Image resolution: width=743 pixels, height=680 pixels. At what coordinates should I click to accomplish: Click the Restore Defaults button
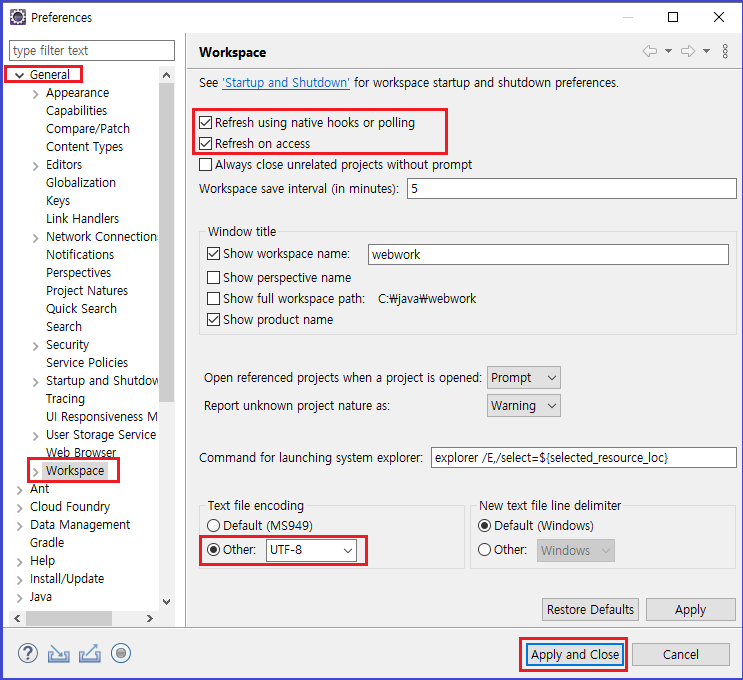(x=590, y=609)
